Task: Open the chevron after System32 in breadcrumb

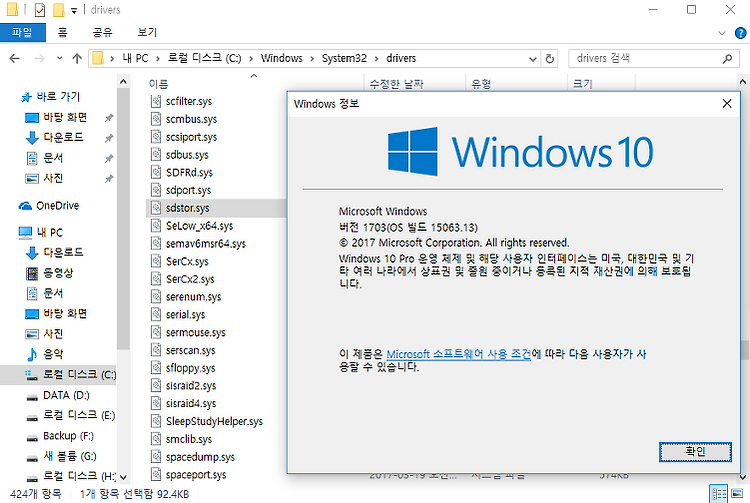Action: (376, 58)
